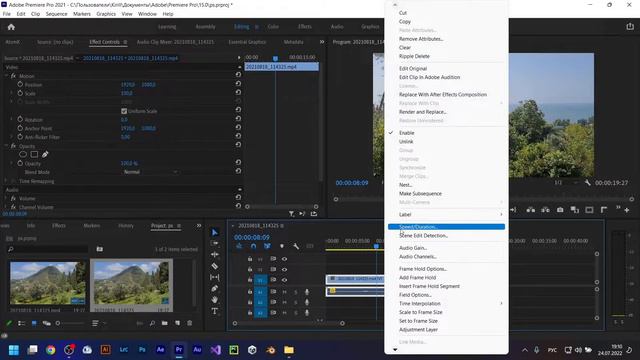The height and width of the screenshot is (360, 640).
Task: Open timeline display settings wrench
Action: pyautogui.click(x=296, y=246)
